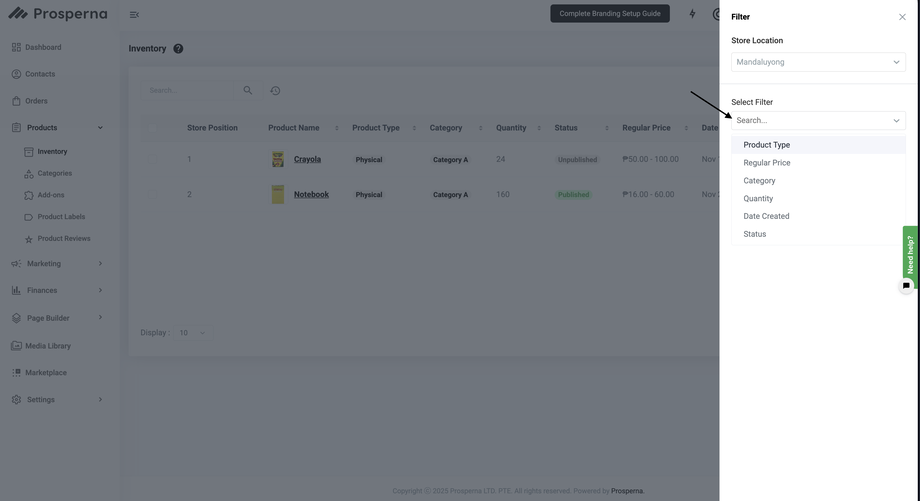Image resolution: width=920 pixels, height=501 pixels.
Task: Click the Inventory search input field
Action: pyautogui.click(x=188, y=90)
